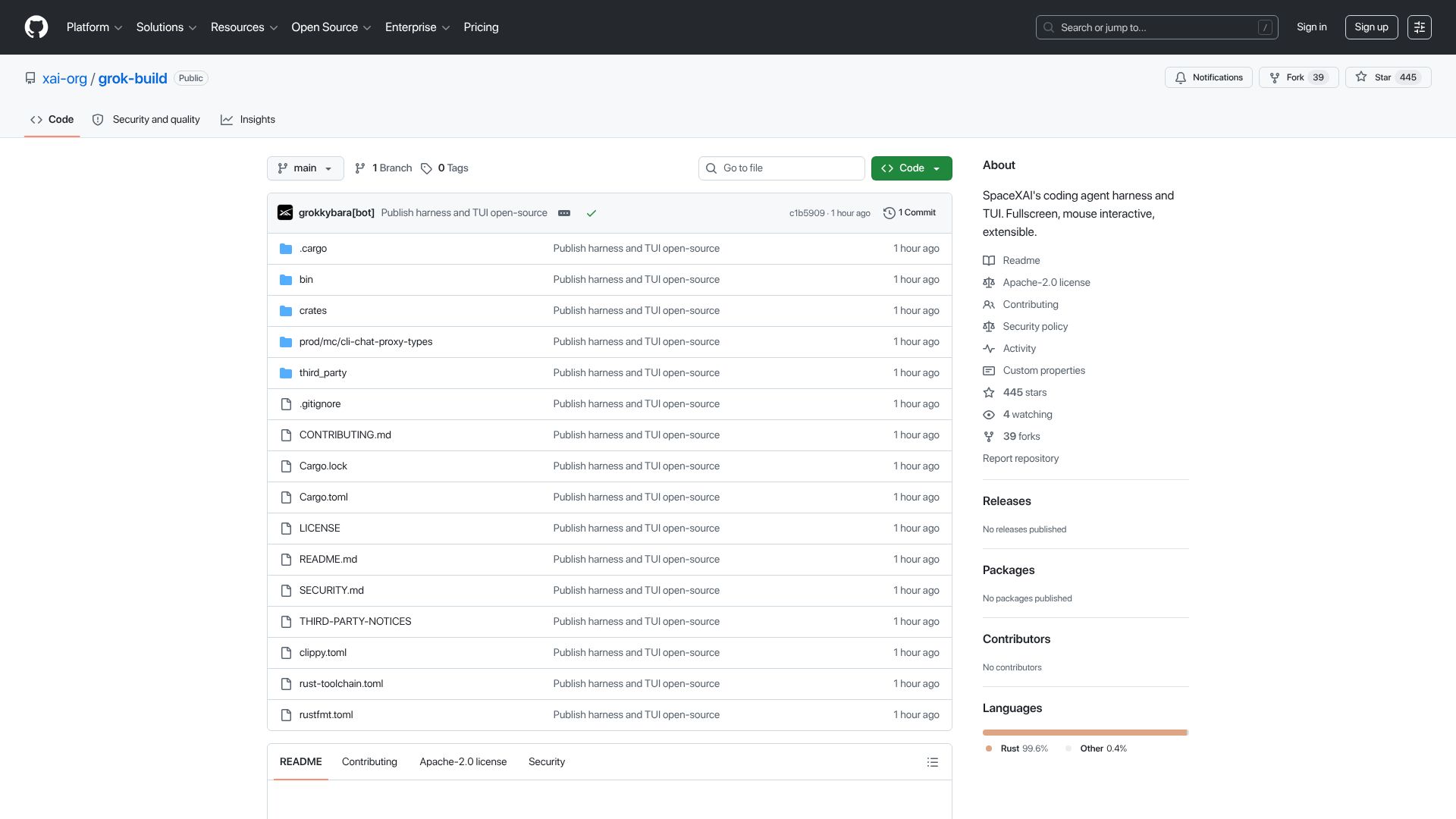1456x819 pixels.
Task: View the 4 watching eye icon
Action: point(989,415)
